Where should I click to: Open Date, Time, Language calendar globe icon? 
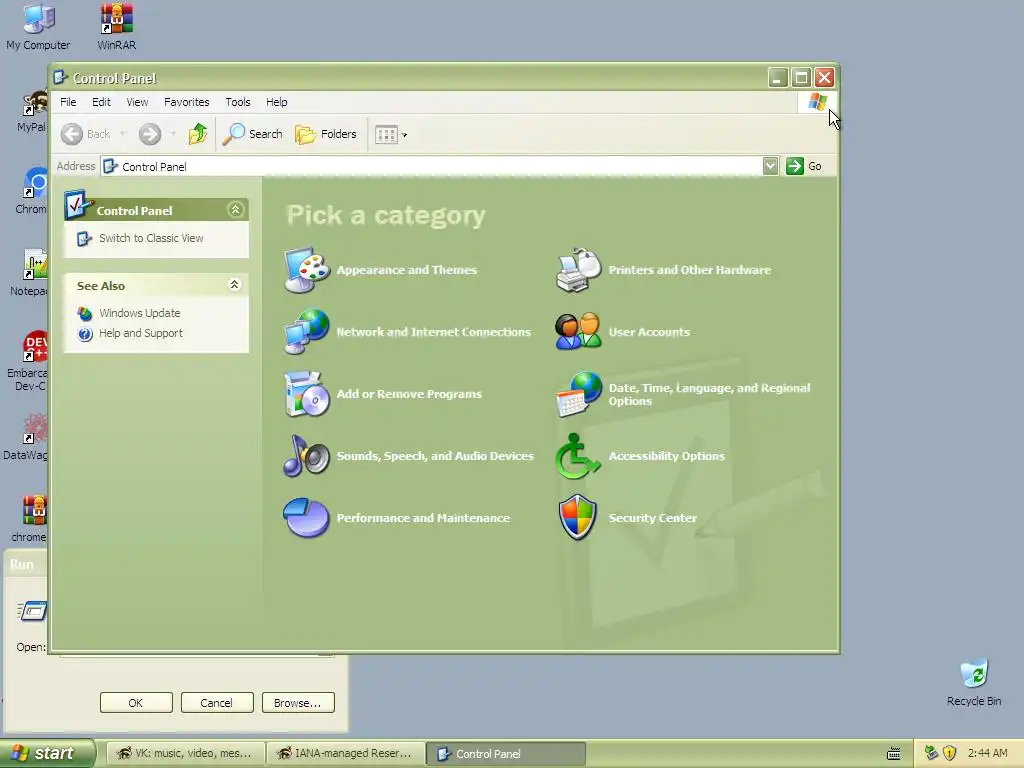tap(579, 394)
